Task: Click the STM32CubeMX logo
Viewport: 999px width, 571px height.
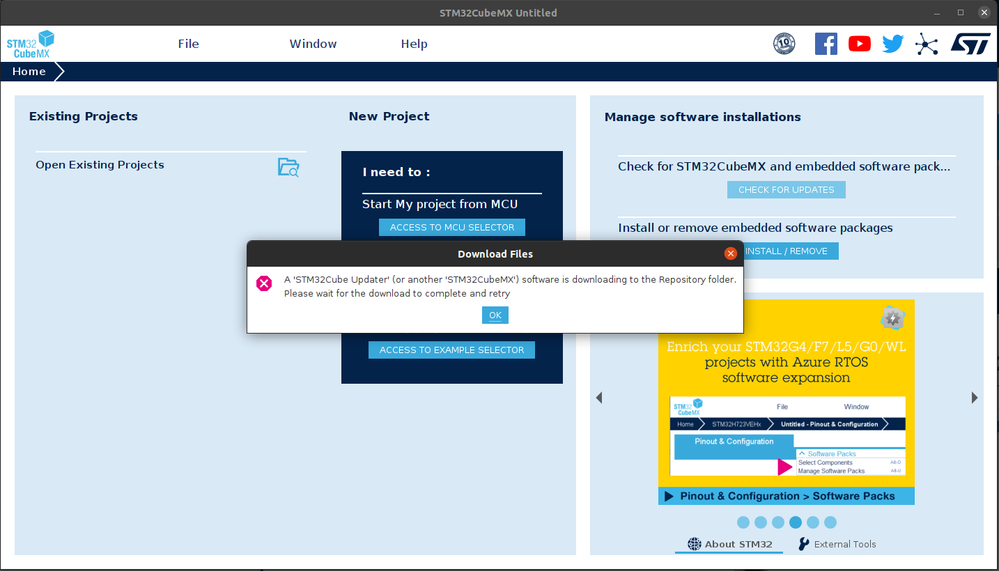Action: point(30,44)
